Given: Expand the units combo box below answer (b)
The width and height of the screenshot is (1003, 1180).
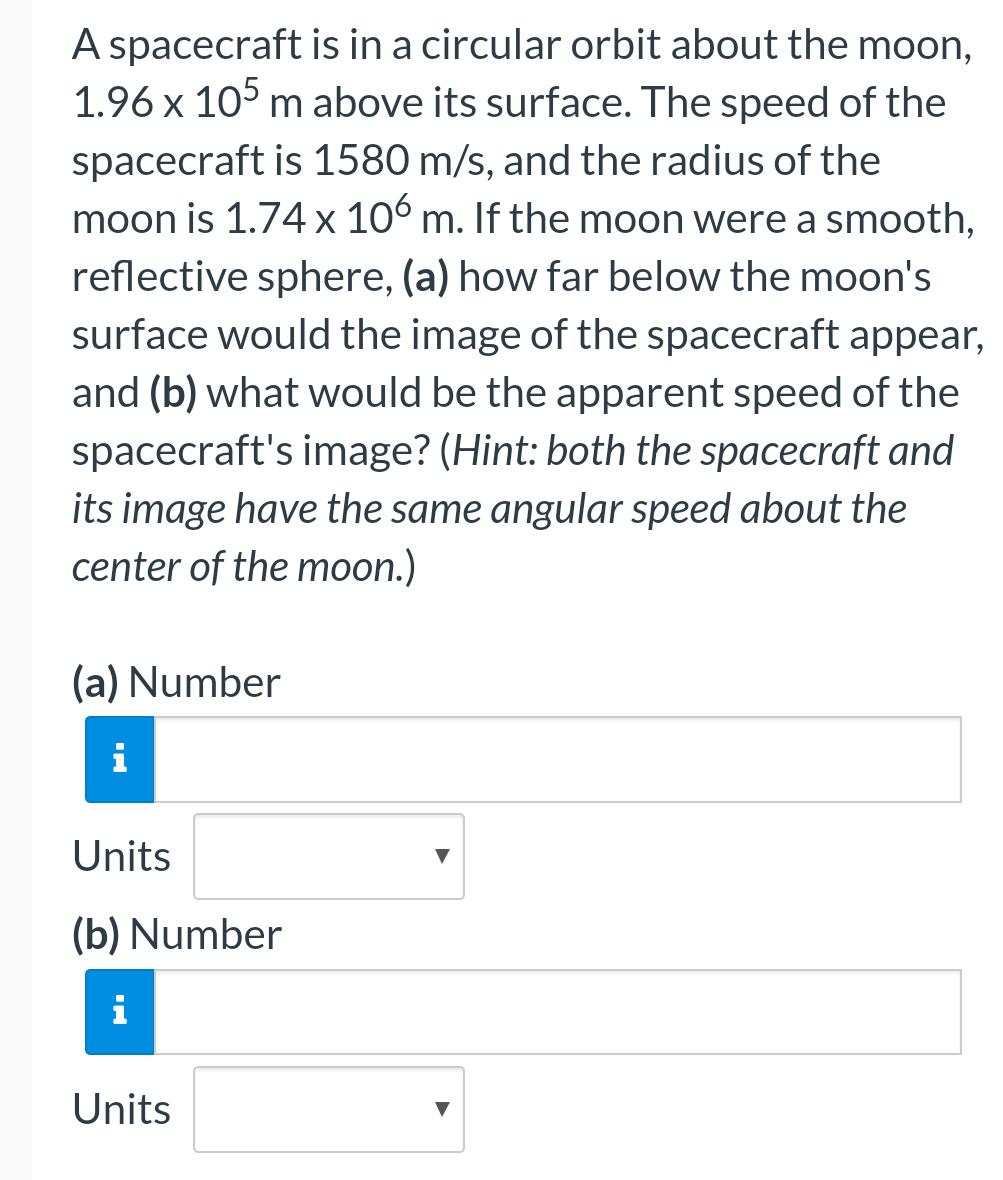Looking at the screenshot, I should click(328, 1109).
